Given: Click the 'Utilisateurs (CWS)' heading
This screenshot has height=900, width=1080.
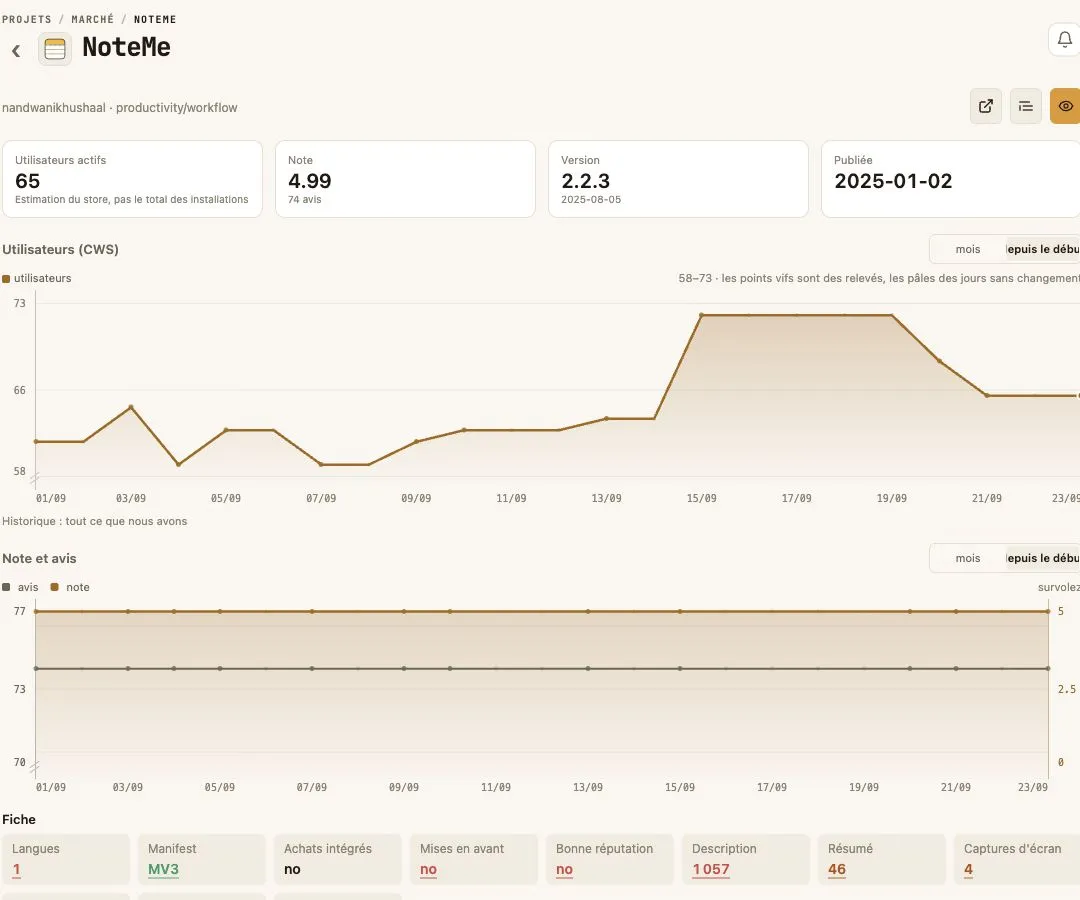Looking at the screenshot, I should click(61, 249).
